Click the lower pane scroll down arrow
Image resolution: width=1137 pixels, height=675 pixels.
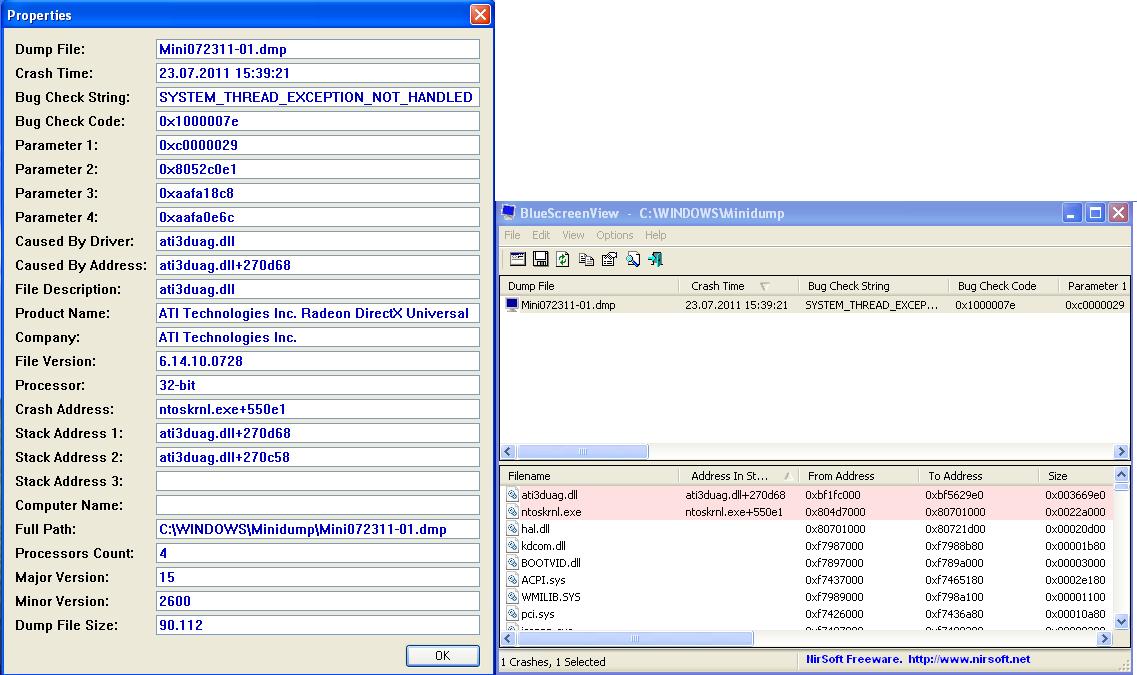click(1121, 621)
